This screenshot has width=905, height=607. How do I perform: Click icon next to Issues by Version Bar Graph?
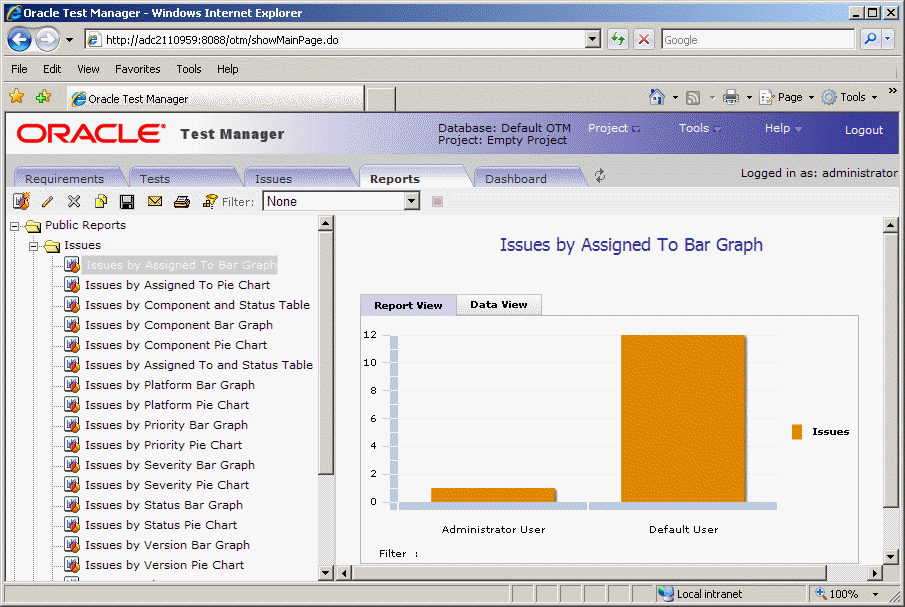(72, 545)
